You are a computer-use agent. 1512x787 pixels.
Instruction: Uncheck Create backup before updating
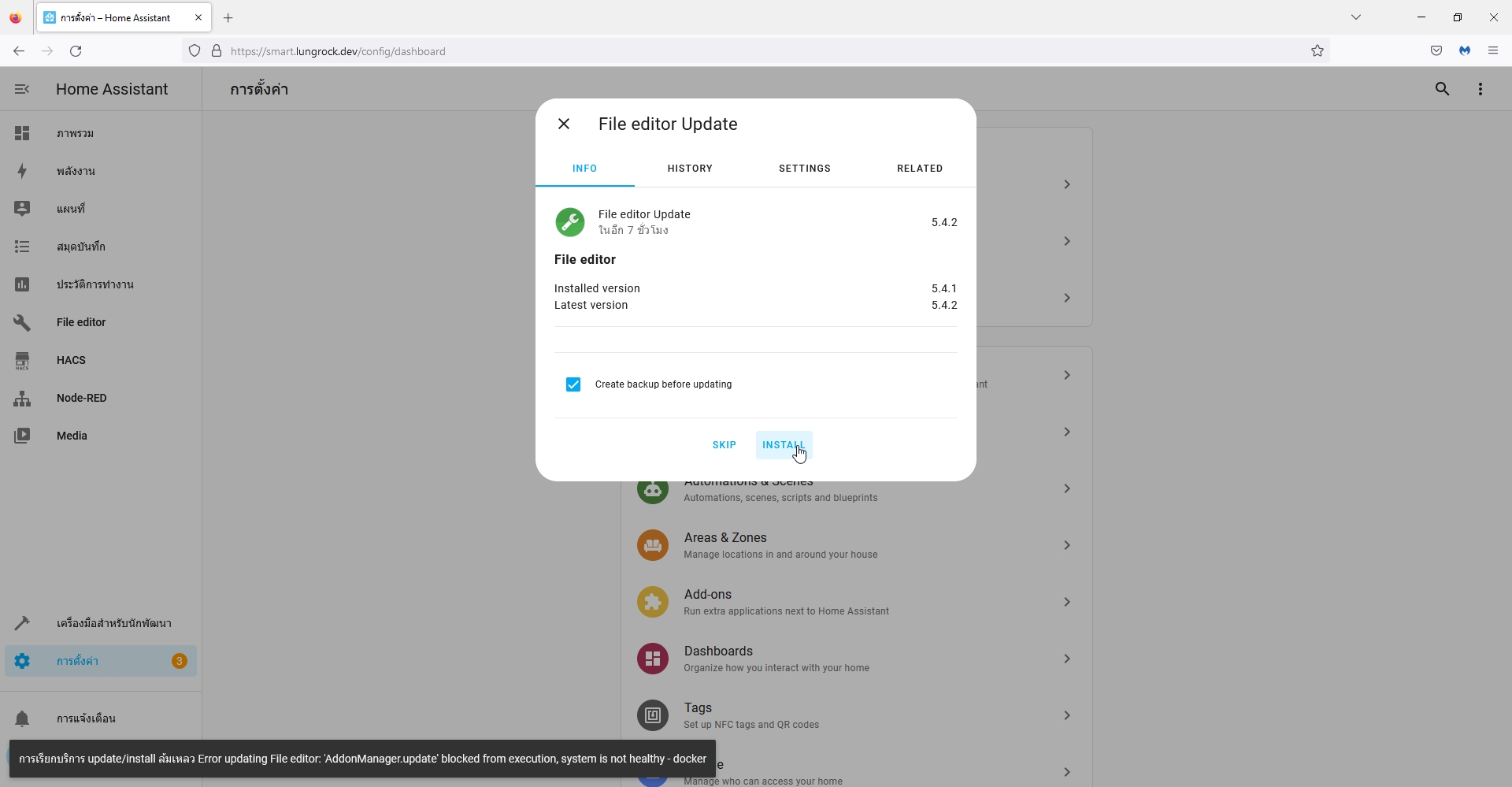573,384
